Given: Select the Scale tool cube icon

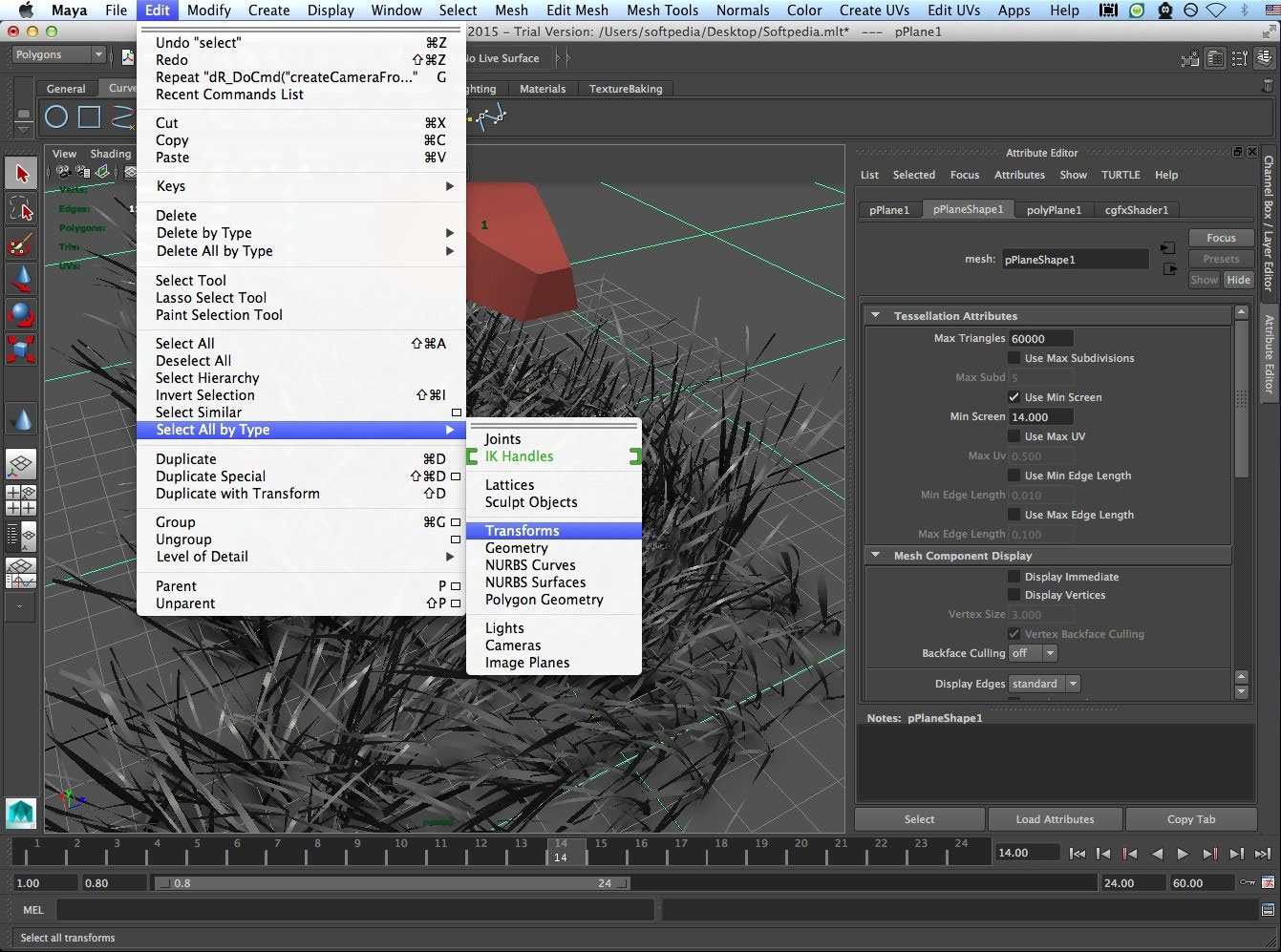Looking at the screenshot, I should coord(22,349).
